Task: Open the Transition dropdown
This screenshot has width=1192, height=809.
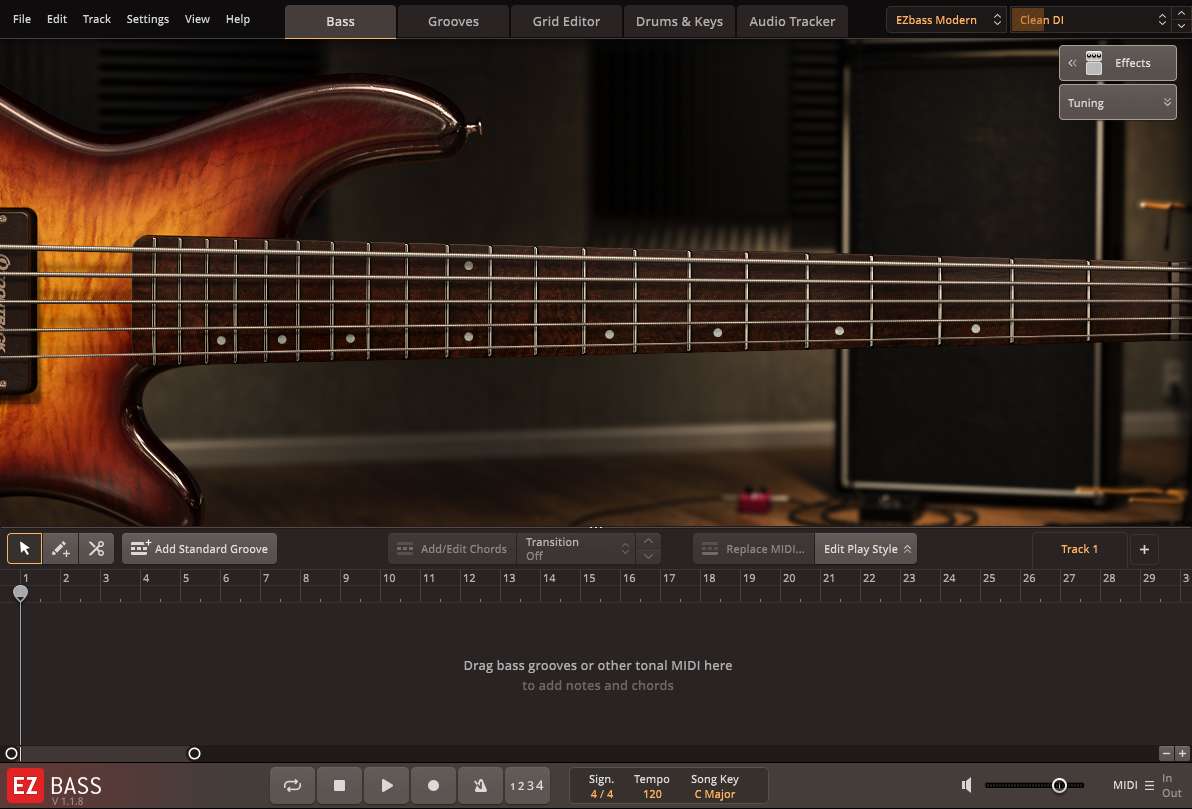Action: pyautogui.click(x=578, y=548)
